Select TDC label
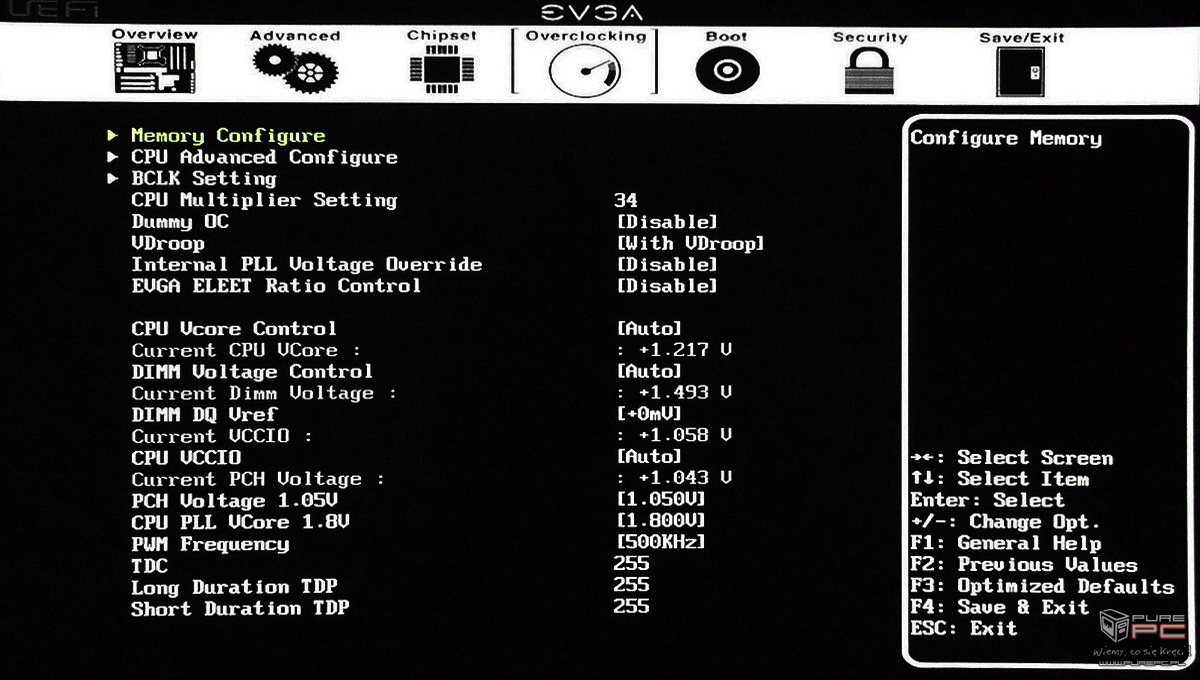 click(149, 565)
